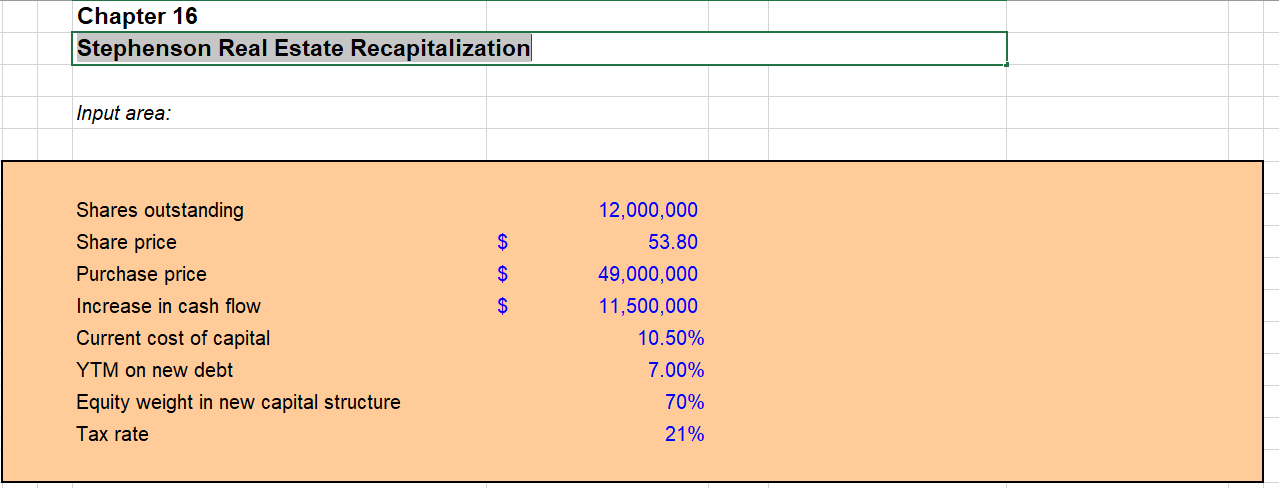Click the dollar sign beside Share price

(x=504, y=242)
